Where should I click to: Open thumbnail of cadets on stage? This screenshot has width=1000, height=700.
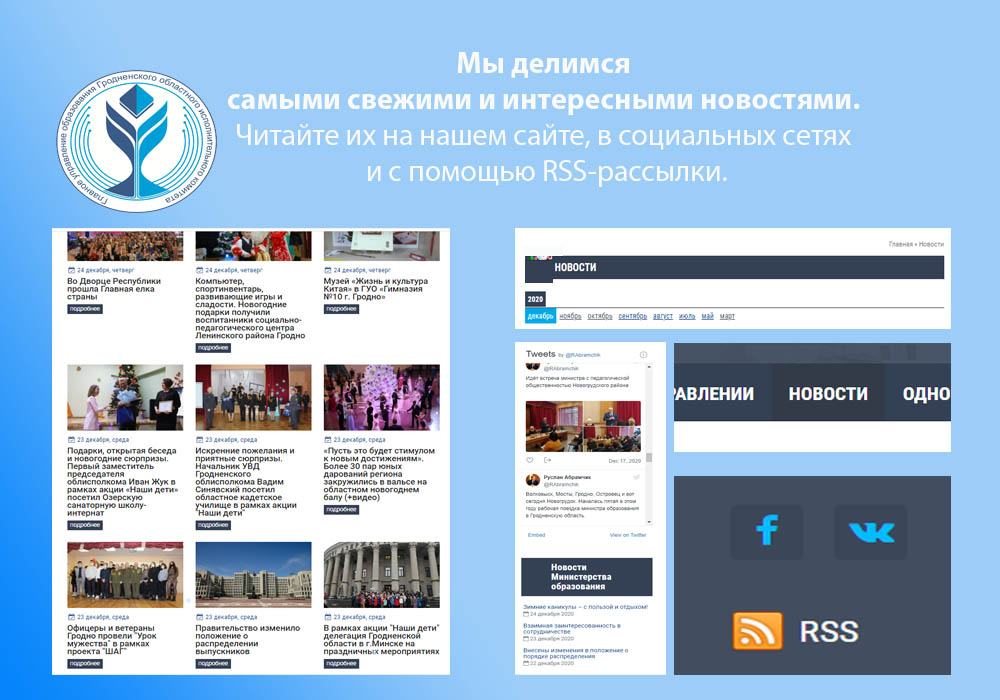point(253,398)
